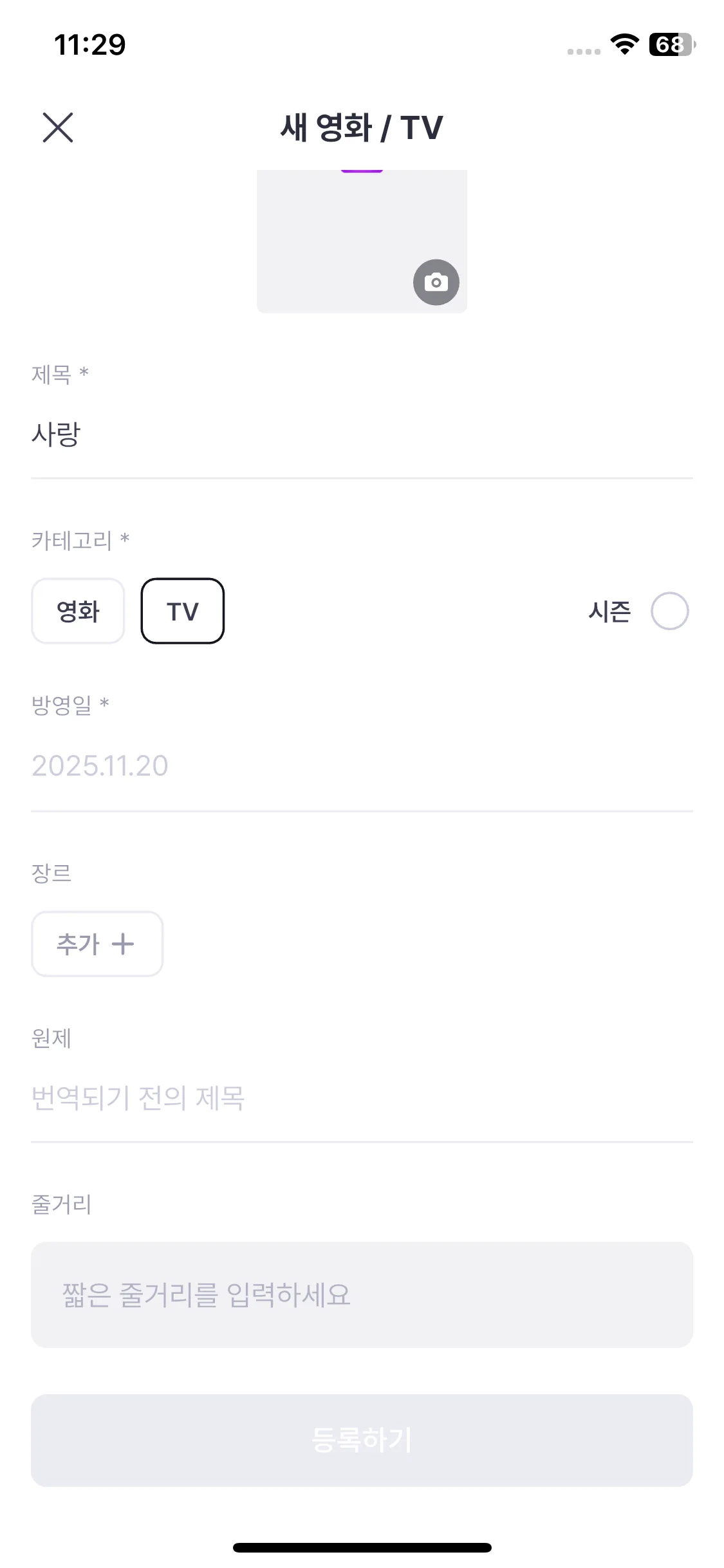Click the battery level indicator
The image size is (724, 1568).
(671, 44)
